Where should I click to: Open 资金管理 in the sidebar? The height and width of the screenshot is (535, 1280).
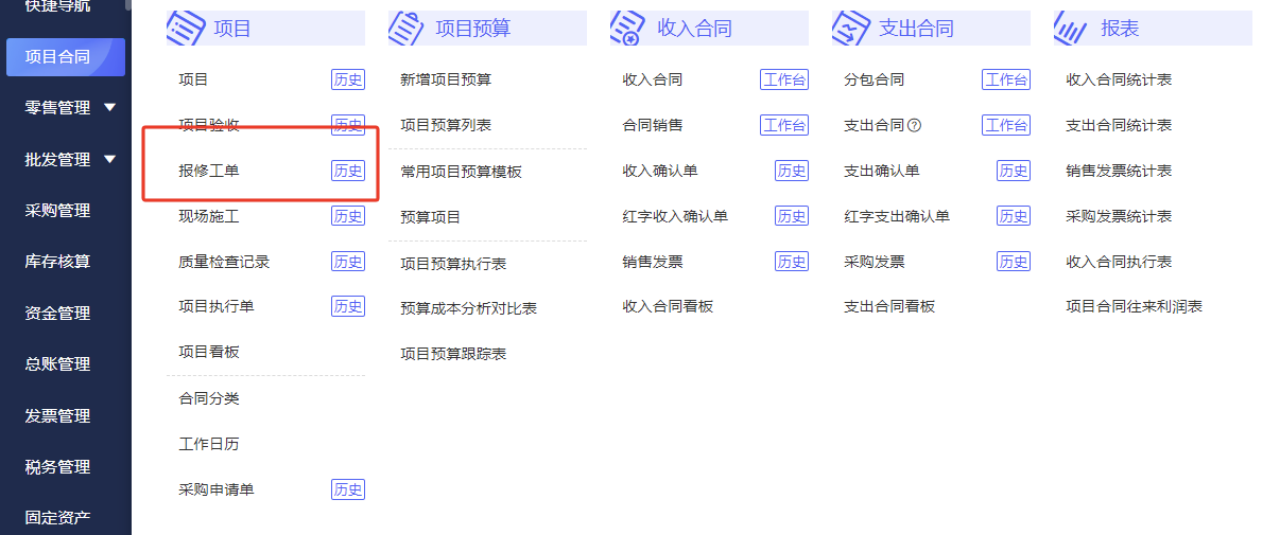pyautogui.click(x=58, y=313)
